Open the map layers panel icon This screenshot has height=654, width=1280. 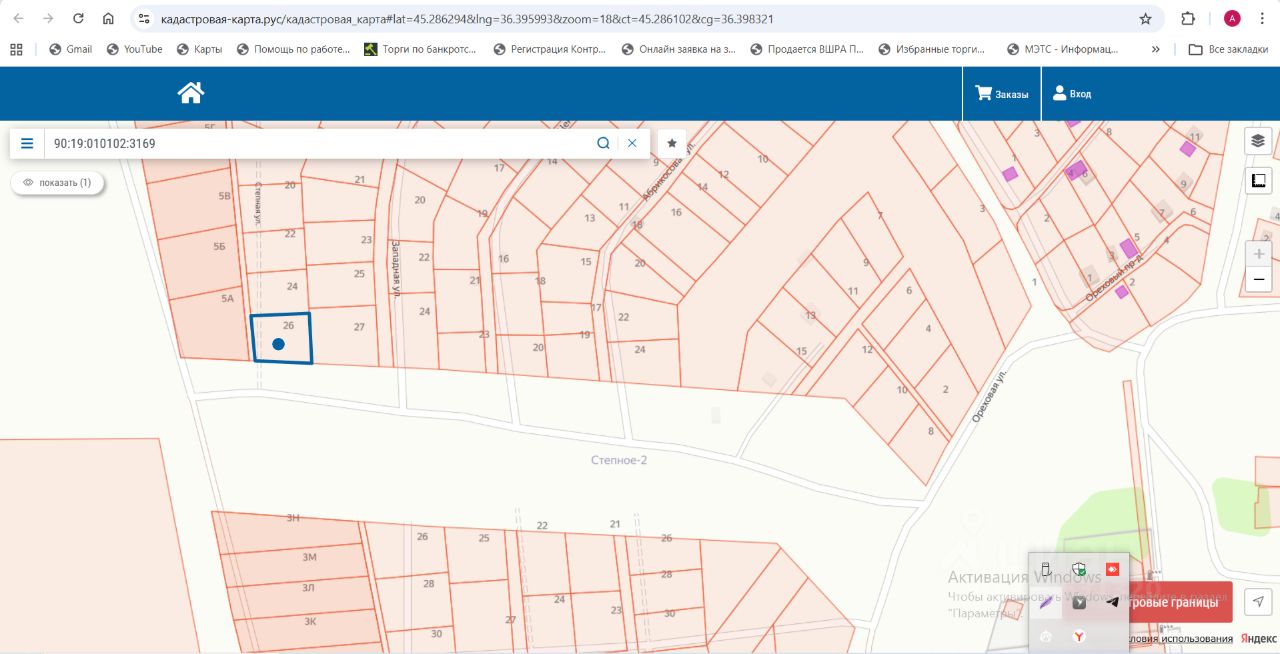pos(1258,141)
